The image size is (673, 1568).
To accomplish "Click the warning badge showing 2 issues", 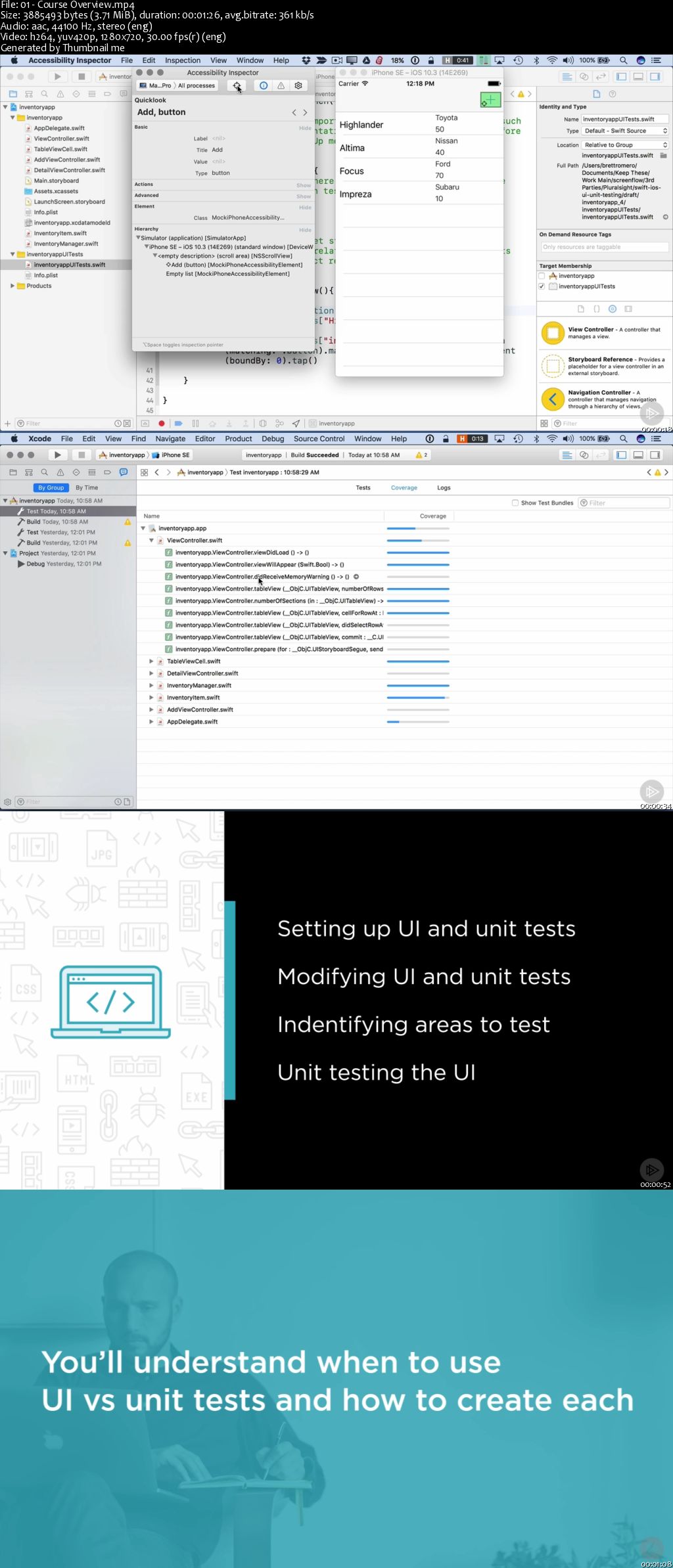I will point(421,455).
